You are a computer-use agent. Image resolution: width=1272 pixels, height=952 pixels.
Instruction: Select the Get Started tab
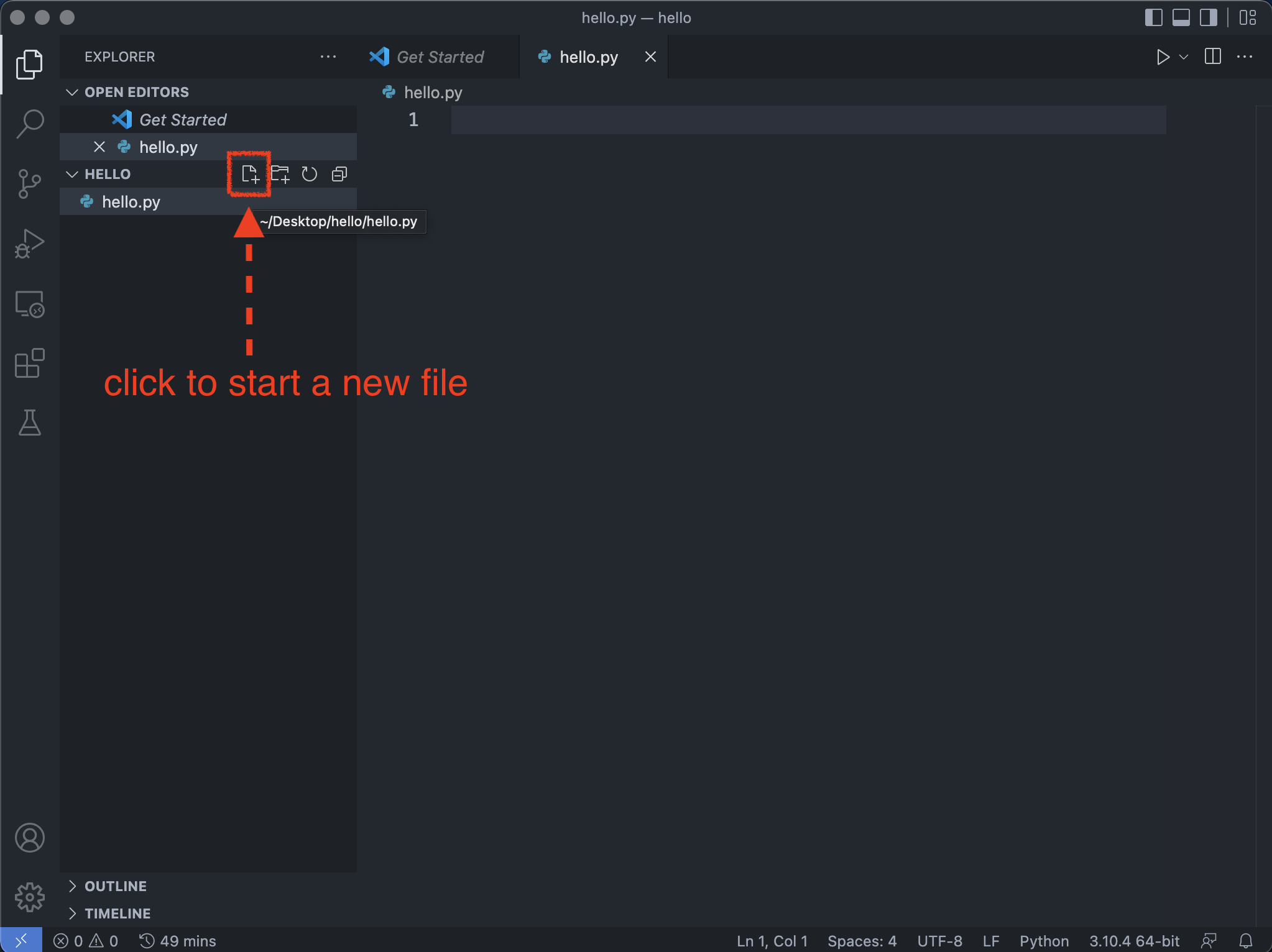[x=440, y=56]
